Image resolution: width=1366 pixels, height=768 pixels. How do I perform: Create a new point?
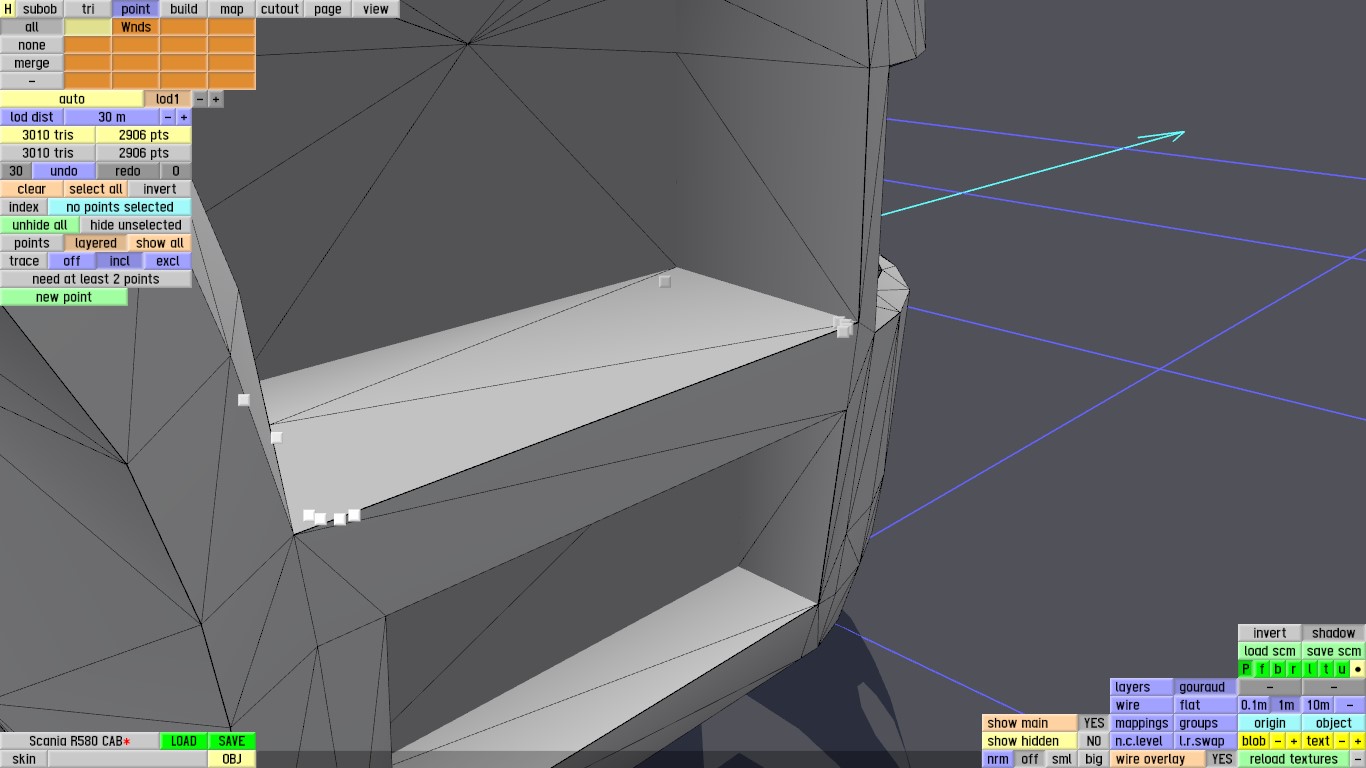coord(64,297)
